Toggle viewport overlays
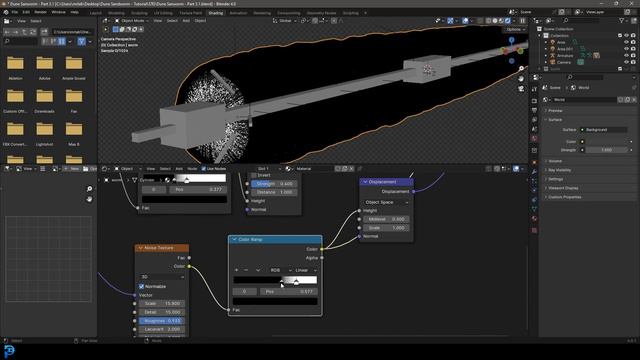This screenshot has width=640, height=360. click(x=465, y=20)
